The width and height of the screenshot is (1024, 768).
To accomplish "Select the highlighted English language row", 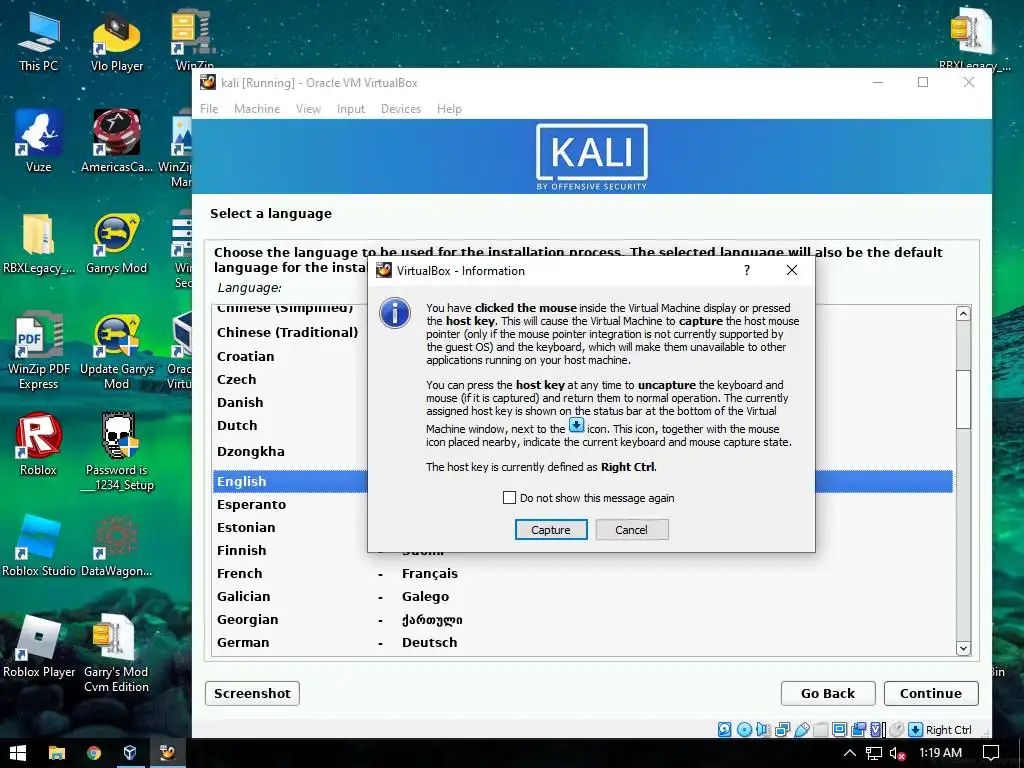I will 583,481.
